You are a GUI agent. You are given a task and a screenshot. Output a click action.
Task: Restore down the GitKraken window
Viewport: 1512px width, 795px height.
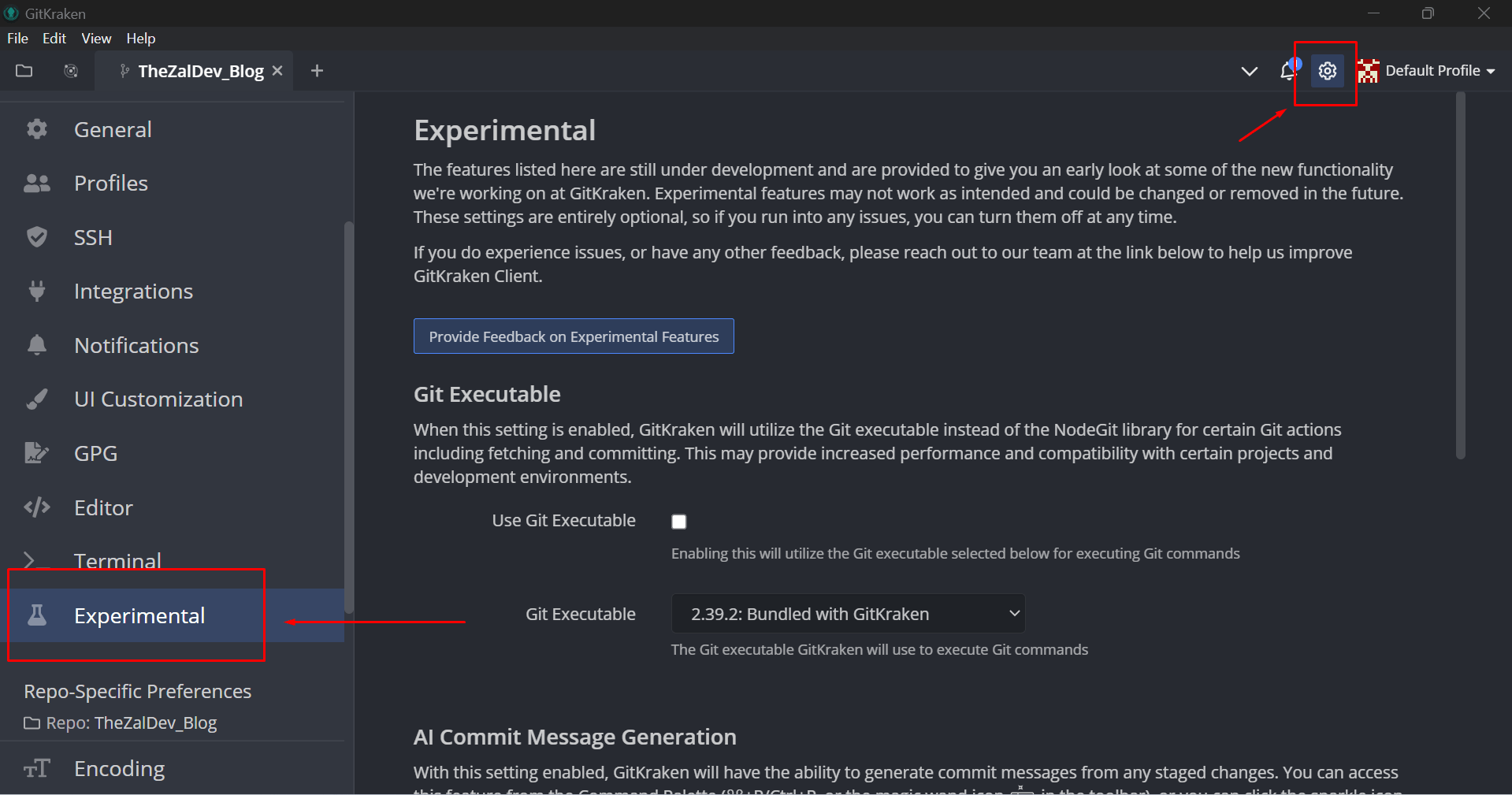pyautogui.click(x=1428, y=13)
